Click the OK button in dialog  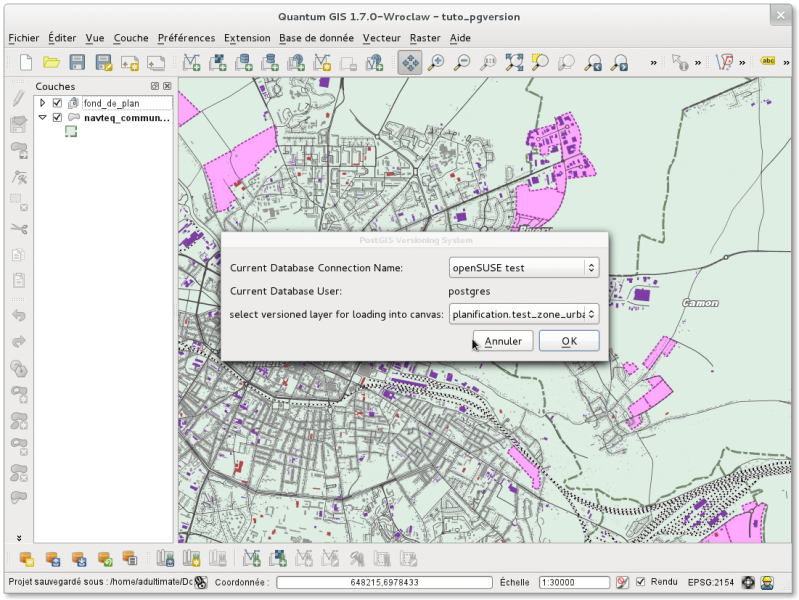click(x=568, y=341)
